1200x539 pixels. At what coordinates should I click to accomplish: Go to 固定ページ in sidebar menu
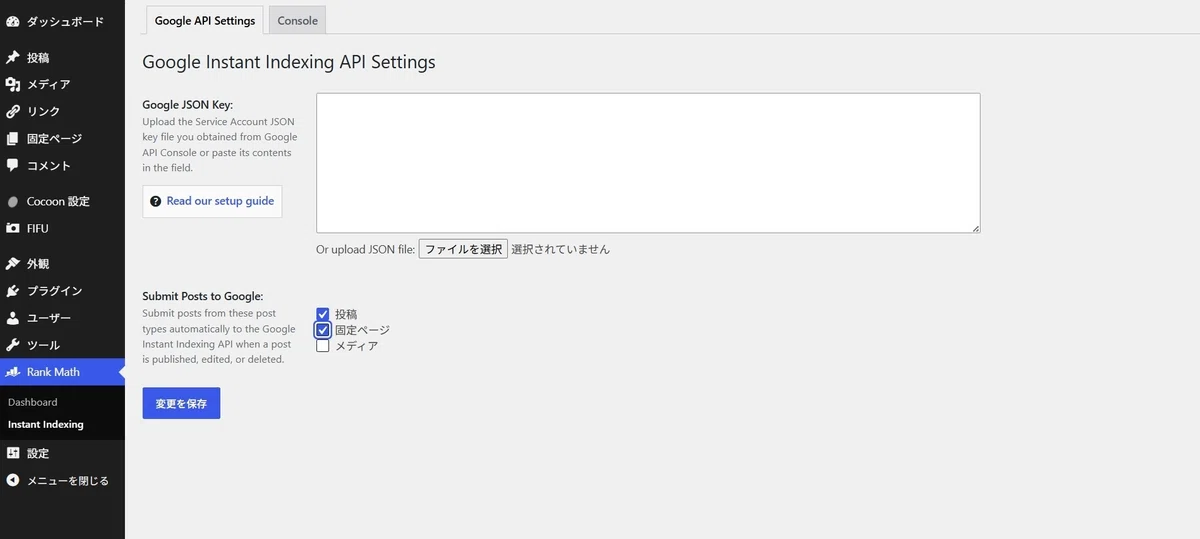coord(54,139)
